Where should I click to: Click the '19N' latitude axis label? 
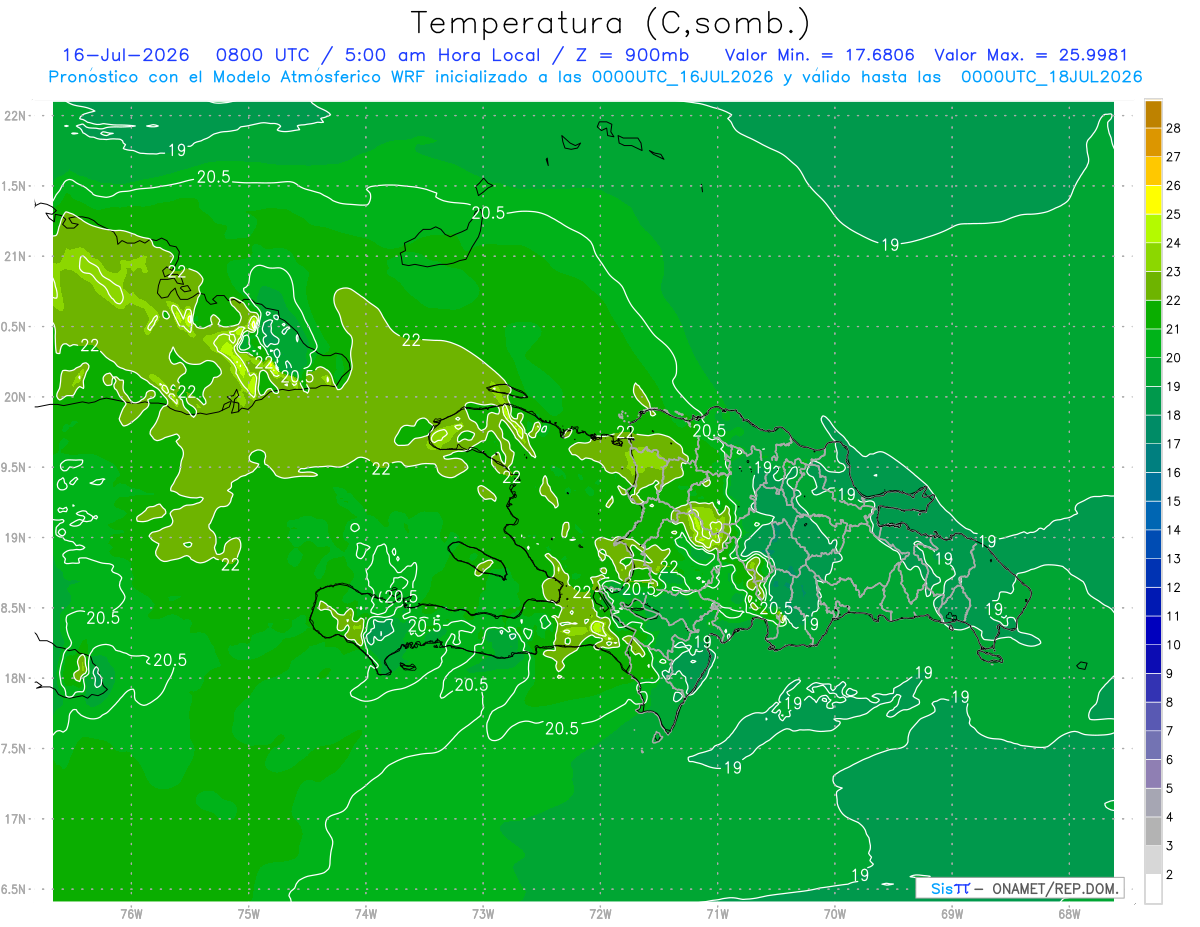point(16,538)
